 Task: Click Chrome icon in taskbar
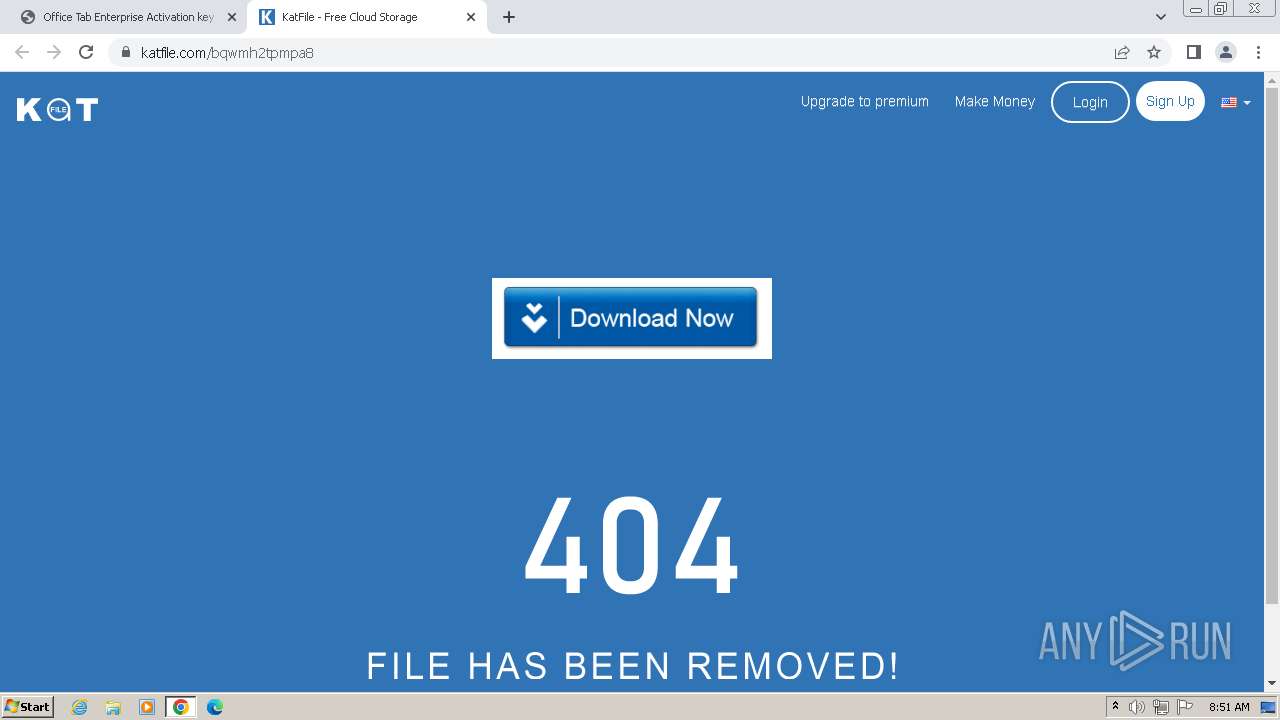pos(181,707)
